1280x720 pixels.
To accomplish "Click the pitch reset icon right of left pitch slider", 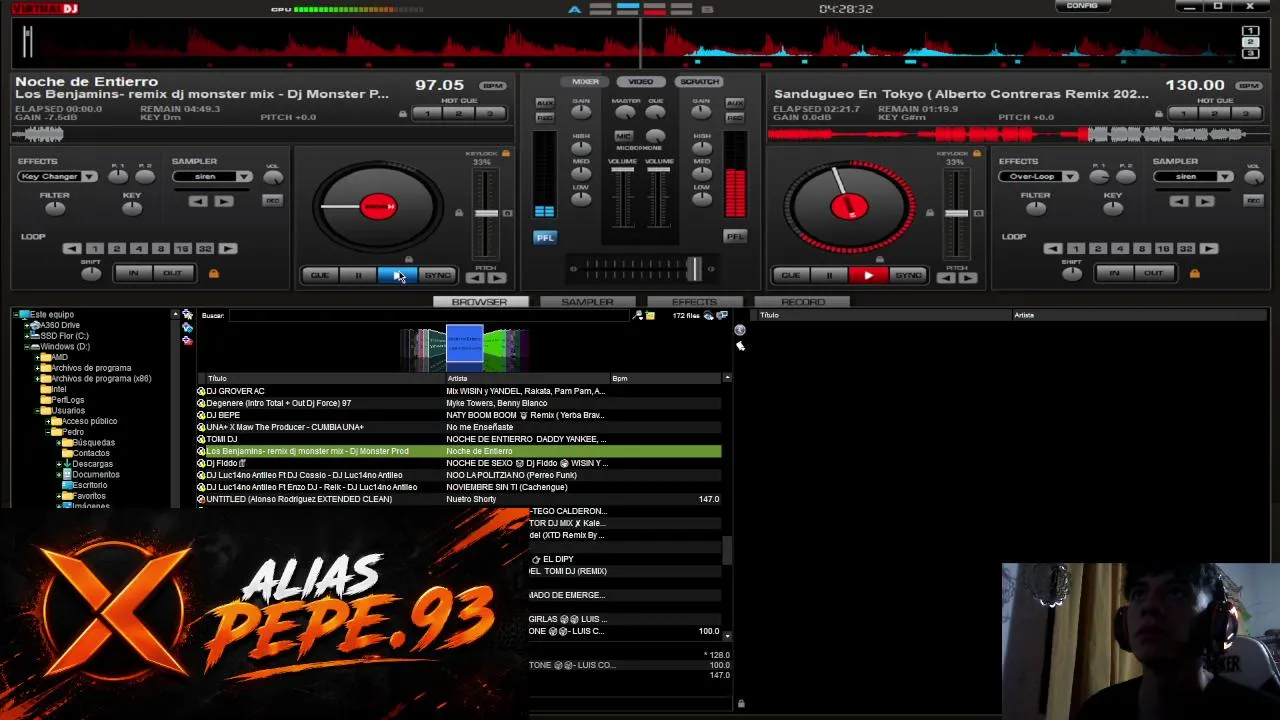I will tap(507, 213).
